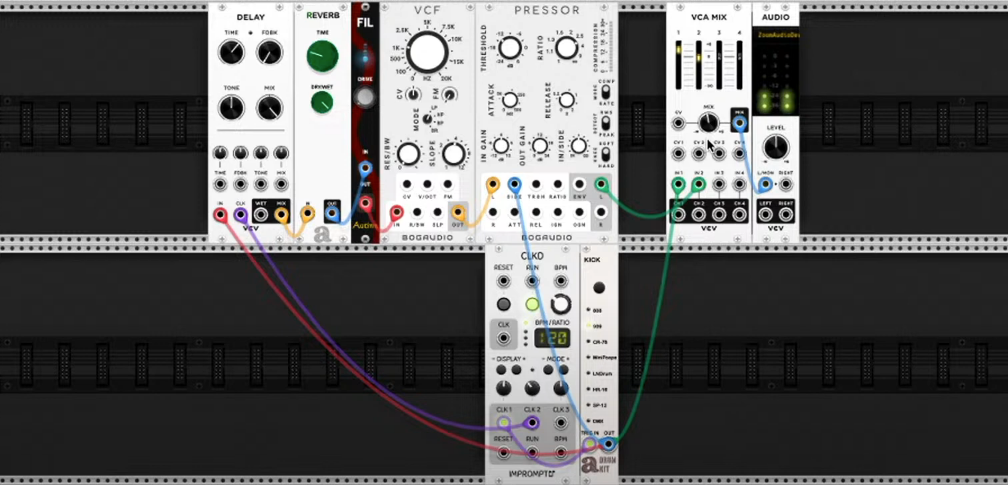Click the Delay WET output port
1008x485 pixels.
(x=261, y=215)
